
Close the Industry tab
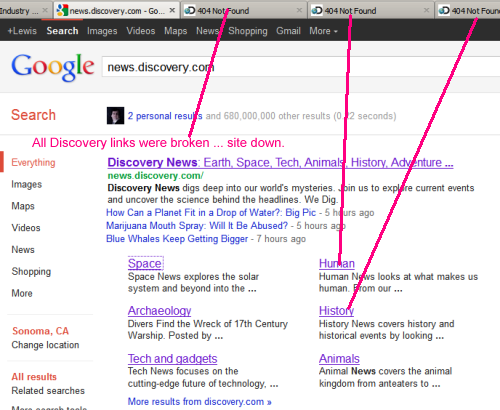(x=45, y=10)
